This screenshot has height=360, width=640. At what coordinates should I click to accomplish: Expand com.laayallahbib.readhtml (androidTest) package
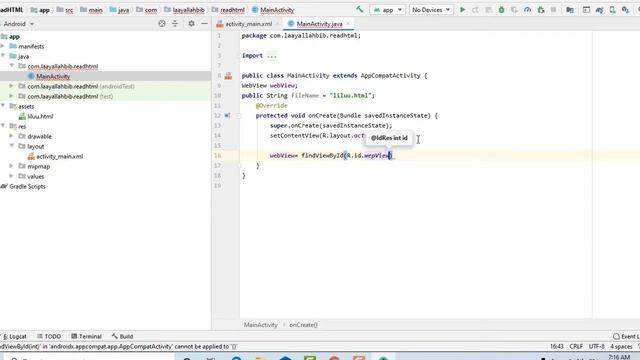(x=11, y=86)
